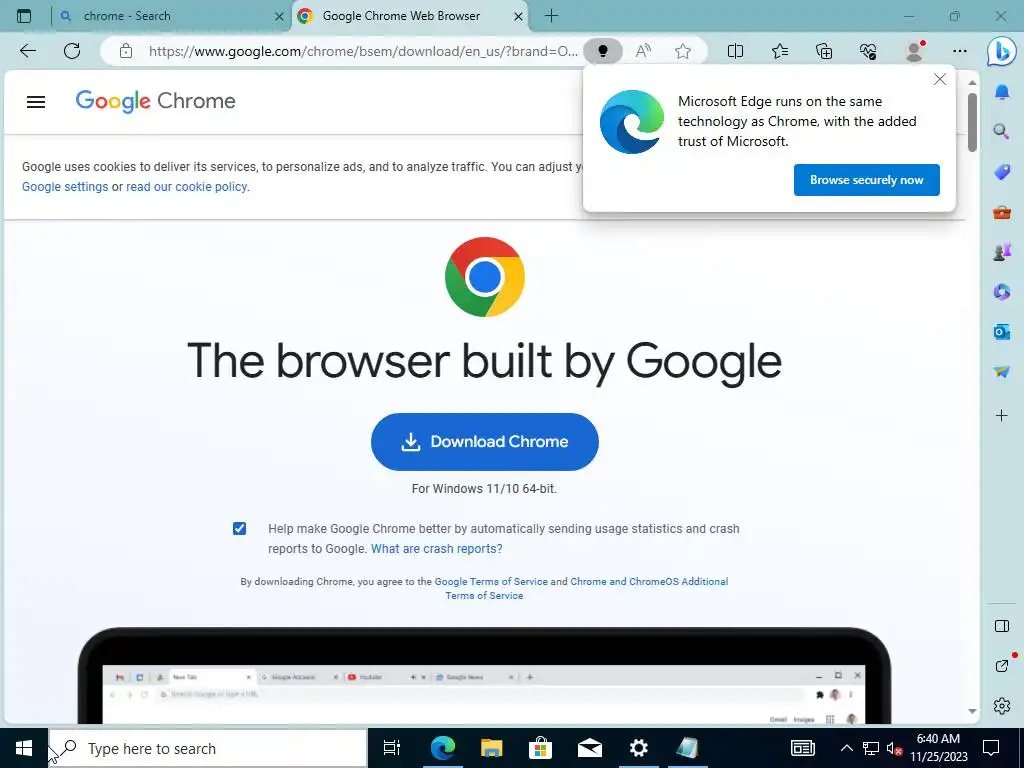Viewport: 1024px width, 768px height.
Task: Open the Windows Start menu
Action: [x=24, y=748]
